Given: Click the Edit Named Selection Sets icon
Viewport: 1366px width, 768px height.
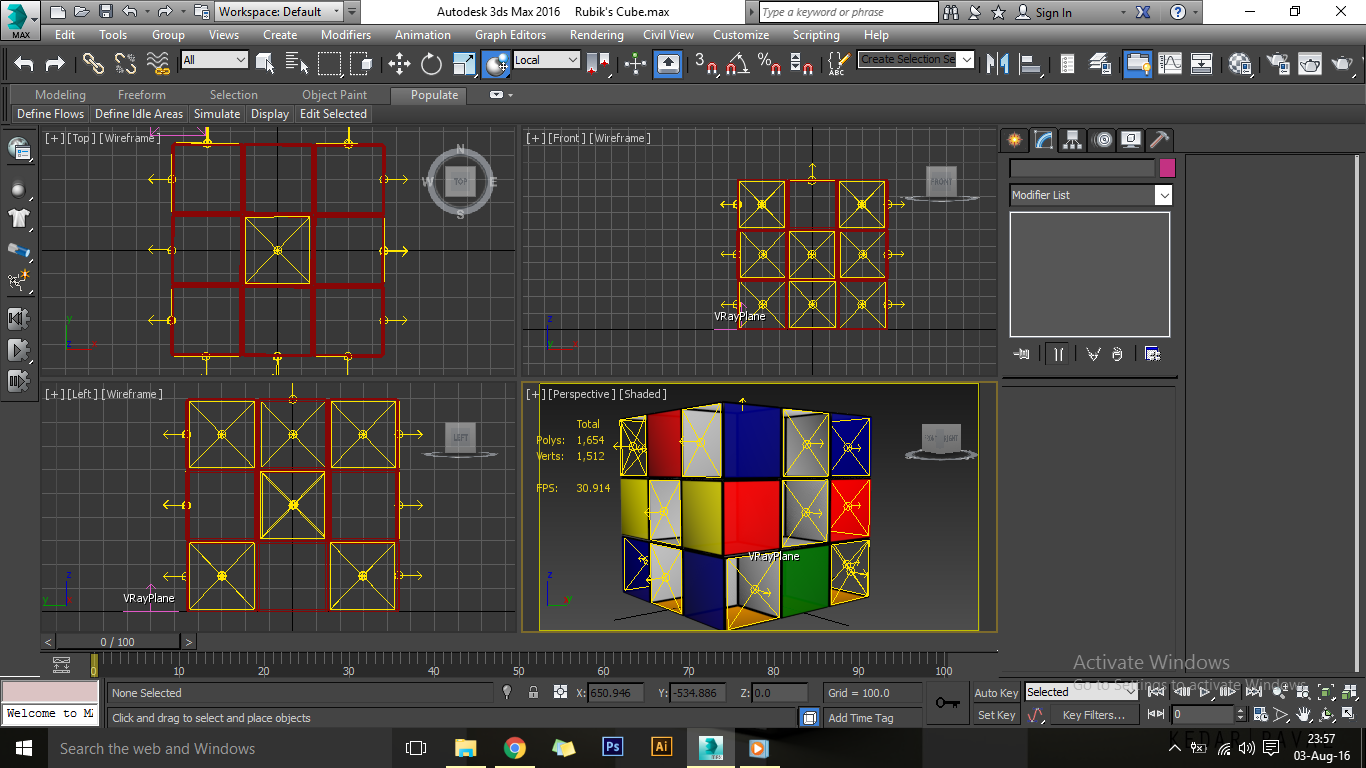Looking at the screenshot, I should (838, 64).
